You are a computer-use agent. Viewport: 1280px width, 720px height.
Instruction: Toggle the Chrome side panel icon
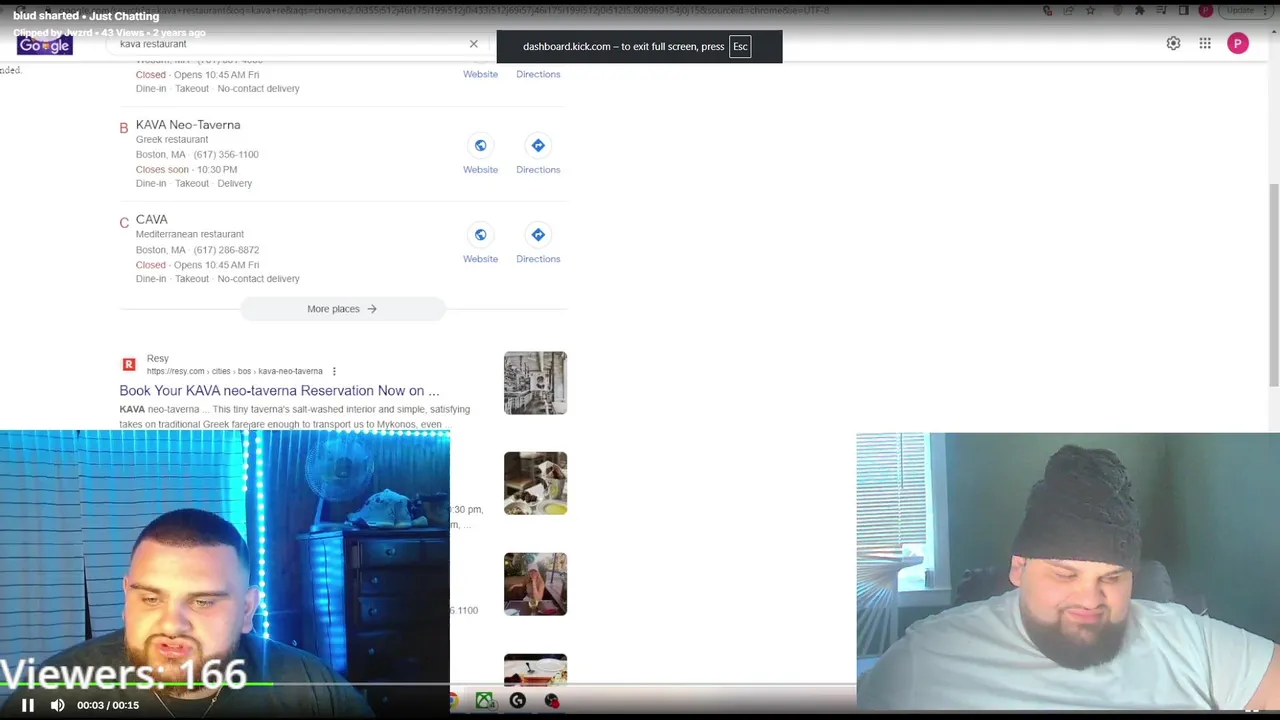click(x=1183, y=10)
